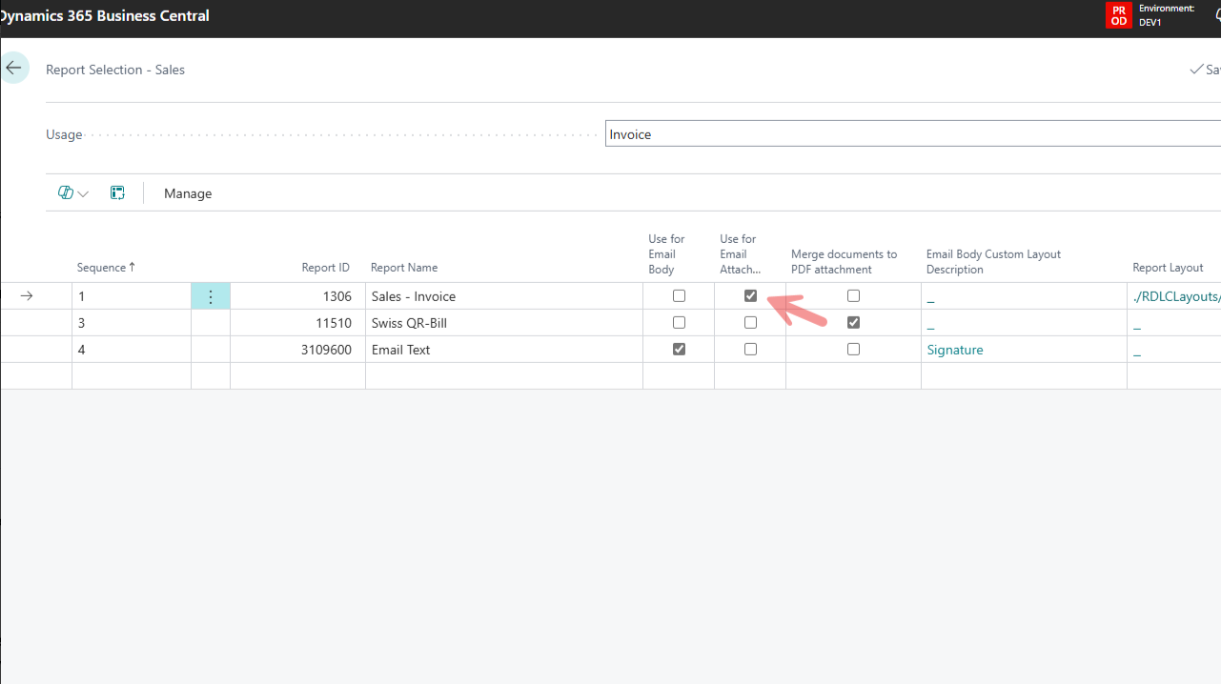Image resolution: width=1221 pixels, height=684 pixels.
Task: Go back using the back arrow button
Action: (x=14, y=68)
